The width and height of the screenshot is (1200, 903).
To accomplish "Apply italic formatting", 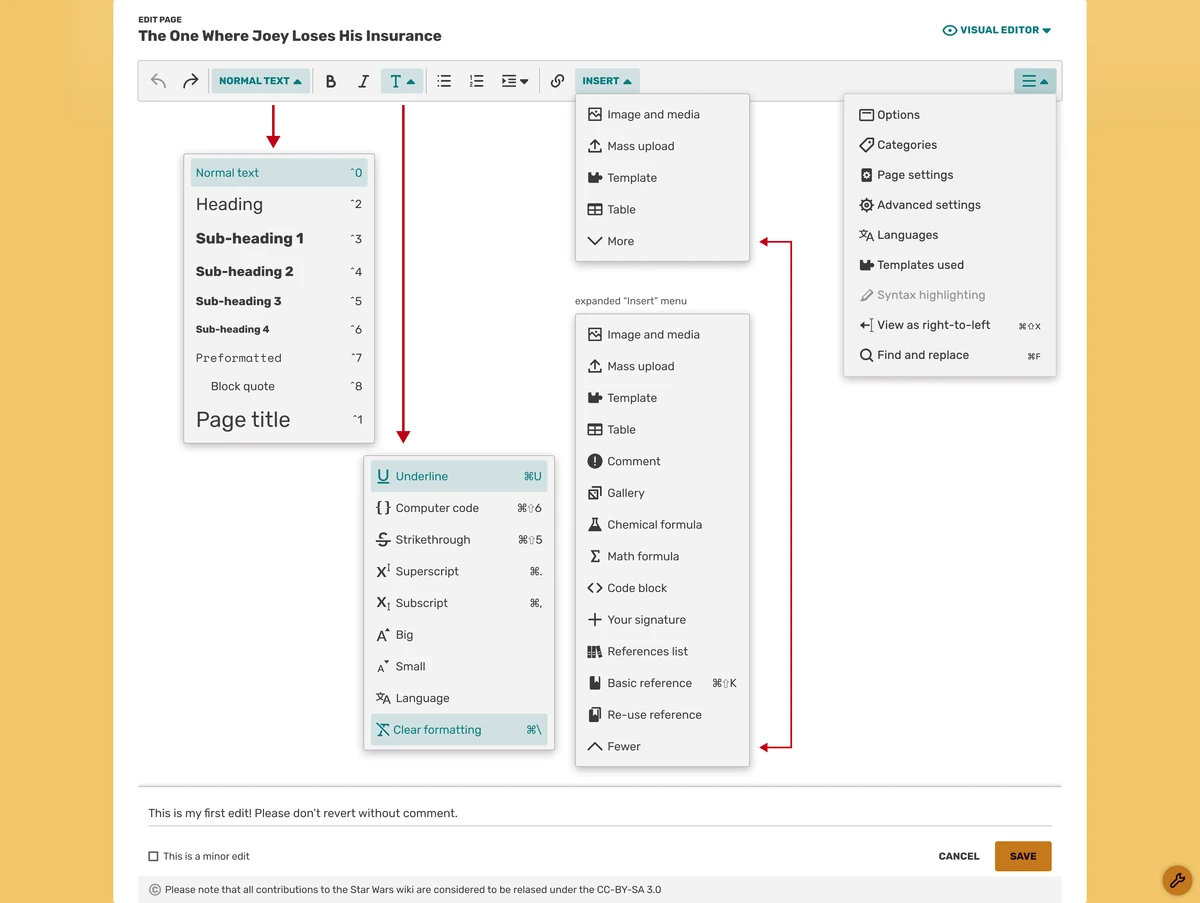I will (363, 81).
